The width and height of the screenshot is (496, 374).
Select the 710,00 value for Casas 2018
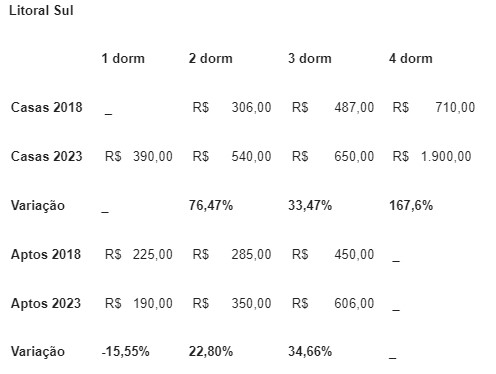coord(455,107)
